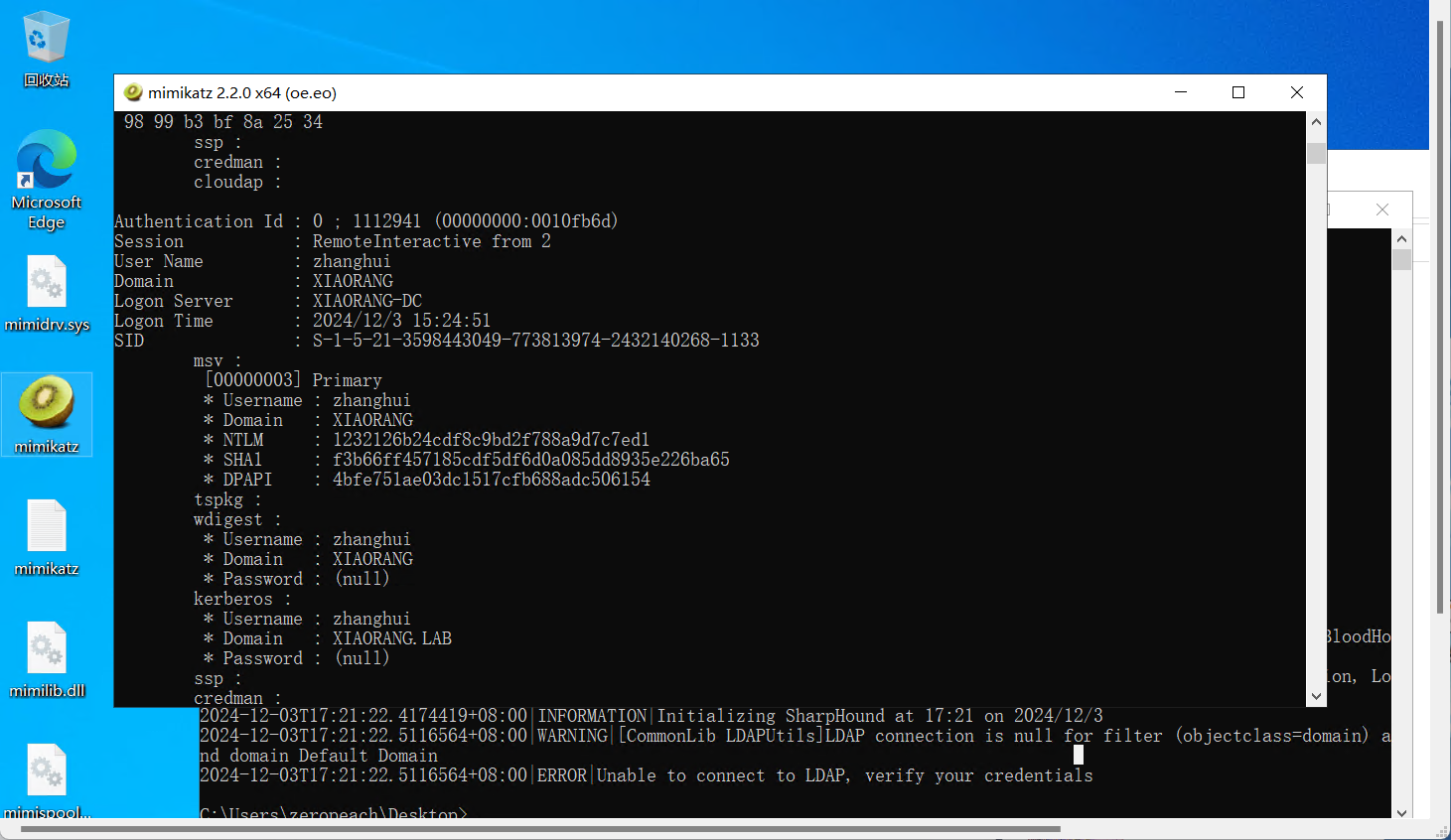
Task: Launch Microsoft Edge from the desktop
Action: (x=46, y=180)
